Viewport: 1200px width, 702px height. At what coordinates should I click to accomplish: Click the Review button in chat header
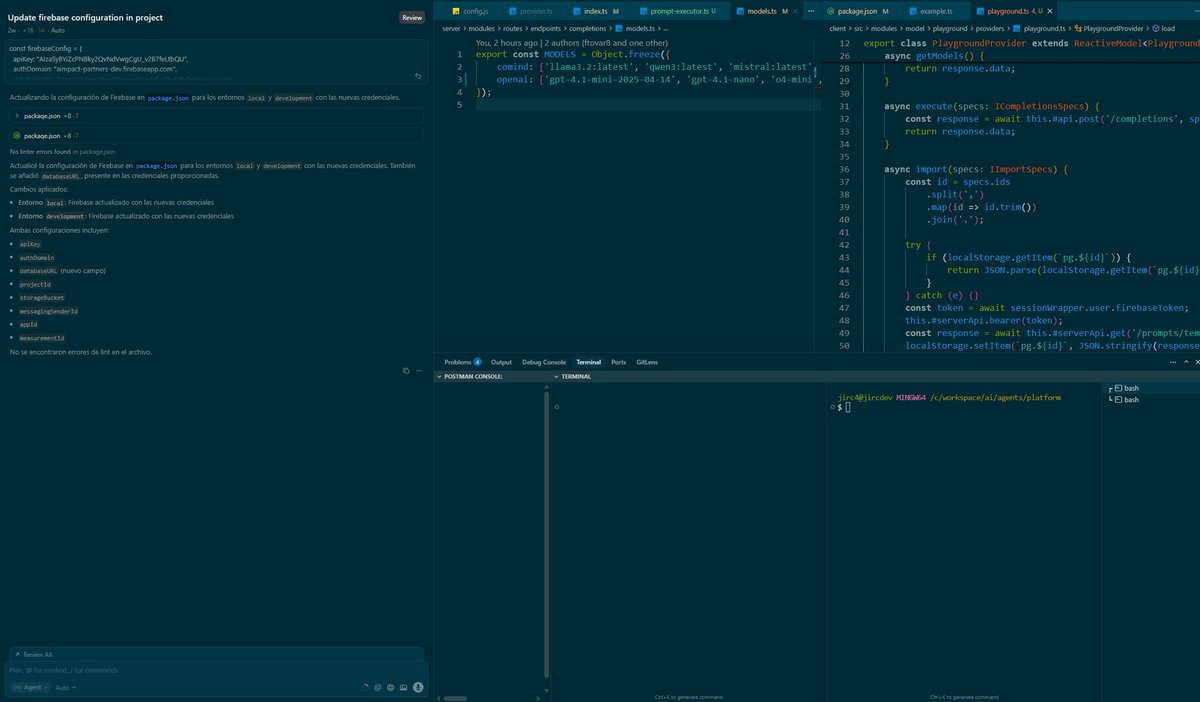coord(412,18)
